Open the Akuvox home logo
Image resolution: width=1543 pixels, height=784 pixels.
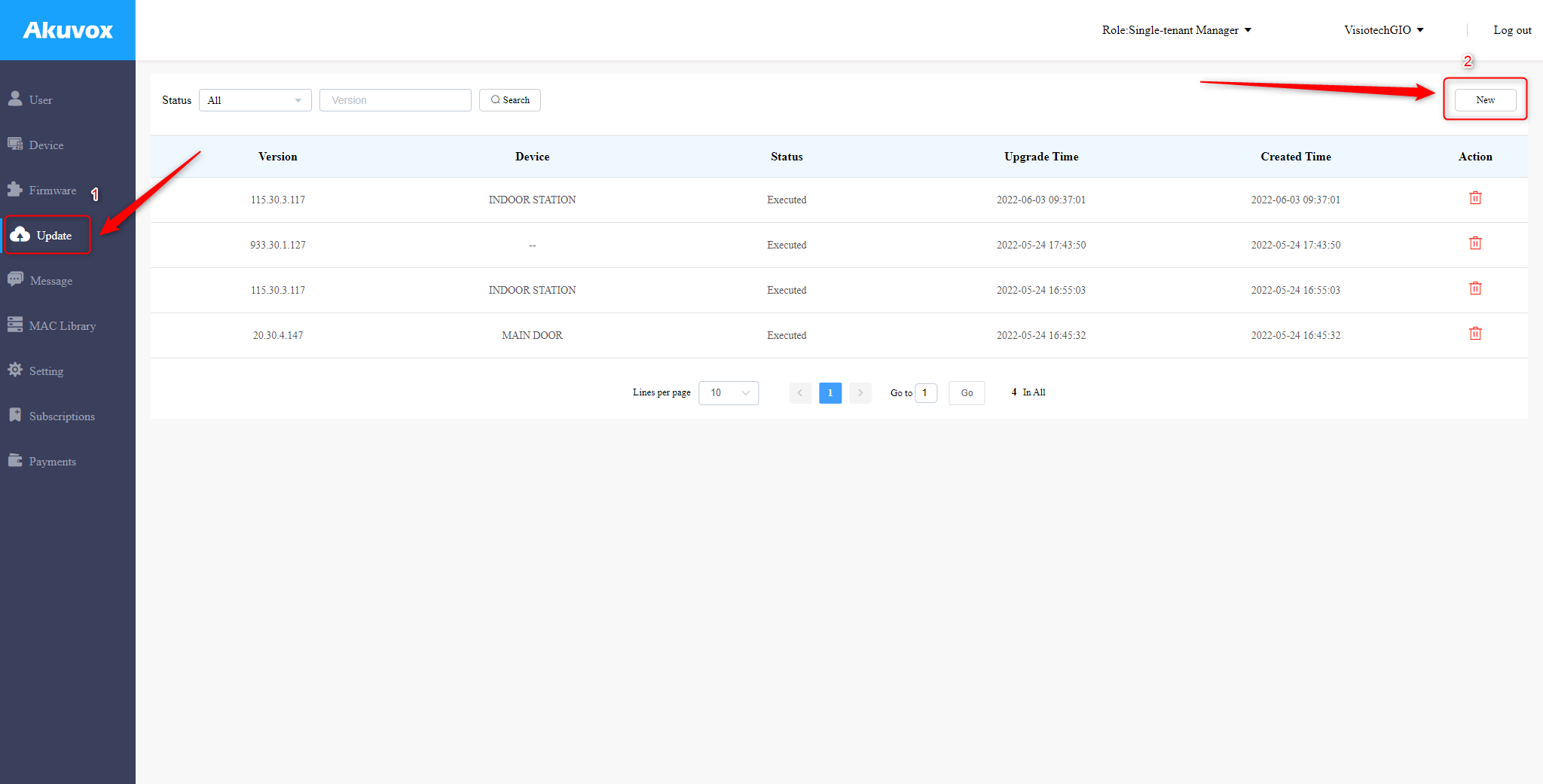68,30
